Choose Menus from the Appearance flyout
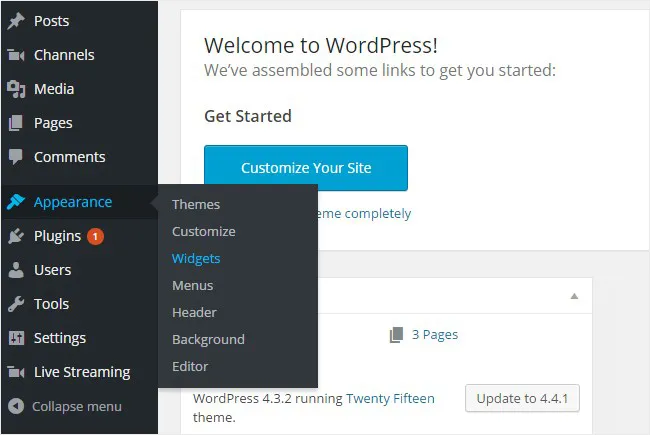 click(194, 285)
